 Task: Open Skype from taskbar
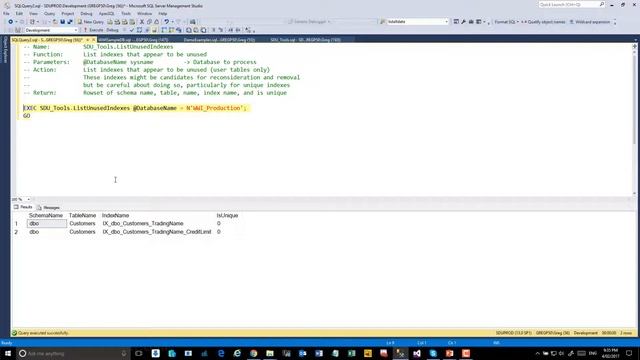[x=433, y=353]
